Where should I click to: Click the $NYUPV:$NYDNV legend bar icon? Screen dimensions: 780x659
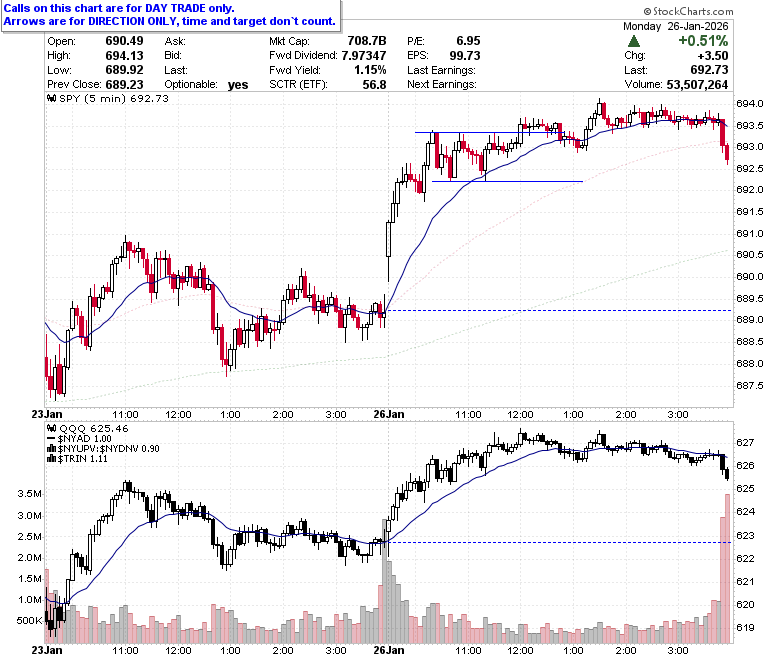tap(51, 449)
